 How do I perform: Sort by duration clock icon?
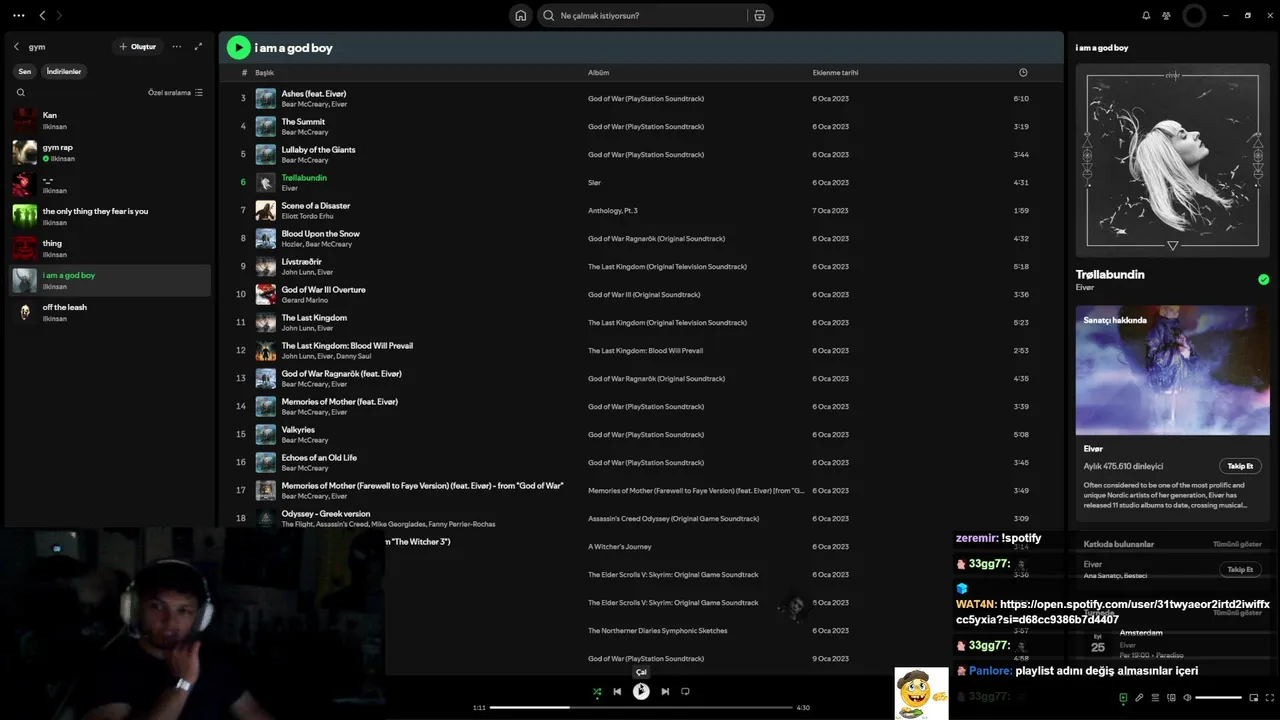tap(1023, 72)
